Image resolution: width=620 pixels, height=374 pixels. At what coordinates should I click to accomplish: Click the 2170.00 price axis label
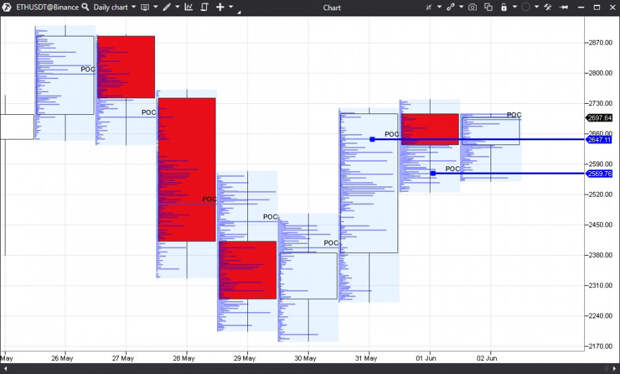(600, 346)
